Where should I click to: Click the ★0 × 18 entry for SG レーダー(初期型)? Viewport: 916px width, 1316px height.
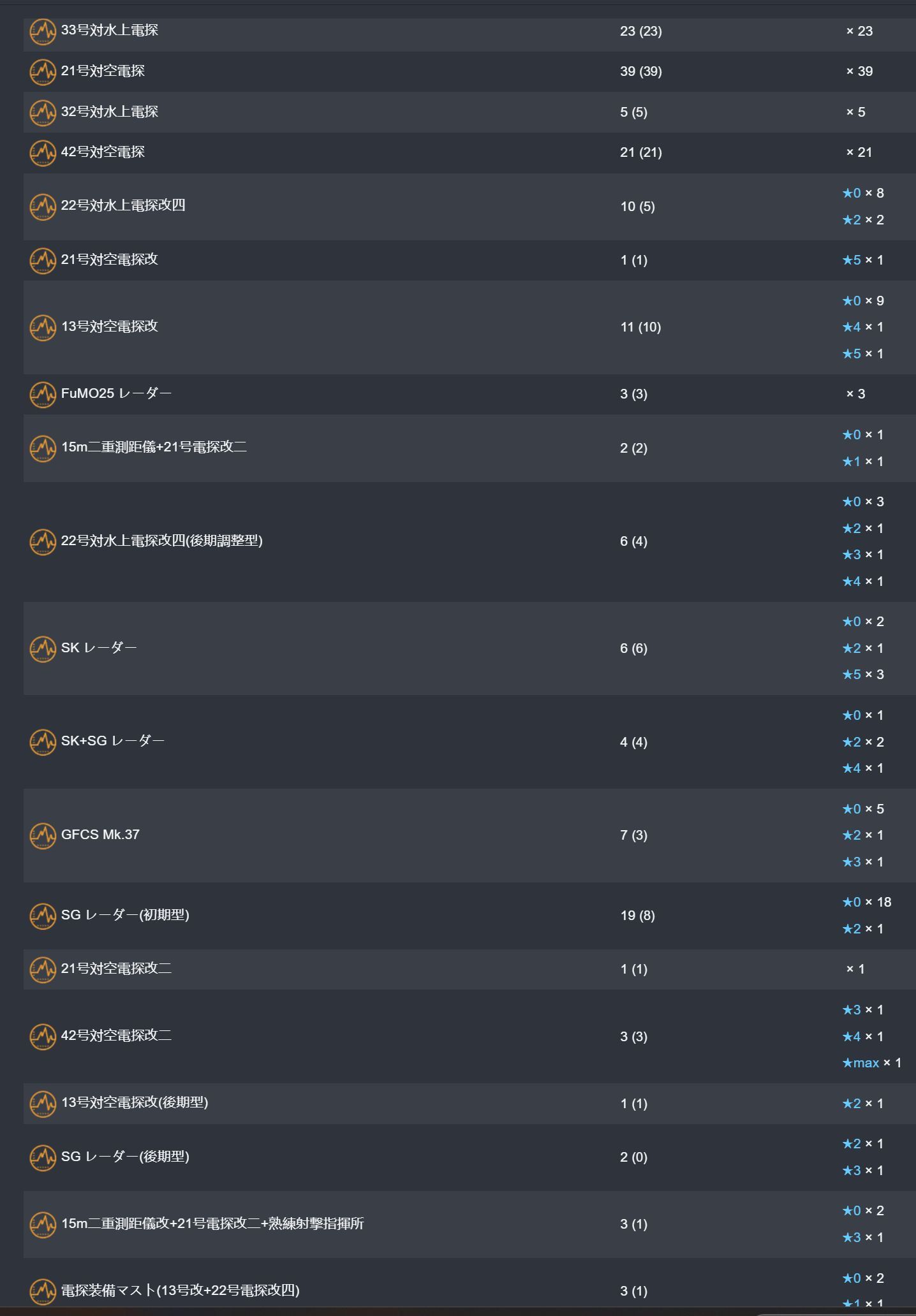pyautogui.click(x=866, y=902)
